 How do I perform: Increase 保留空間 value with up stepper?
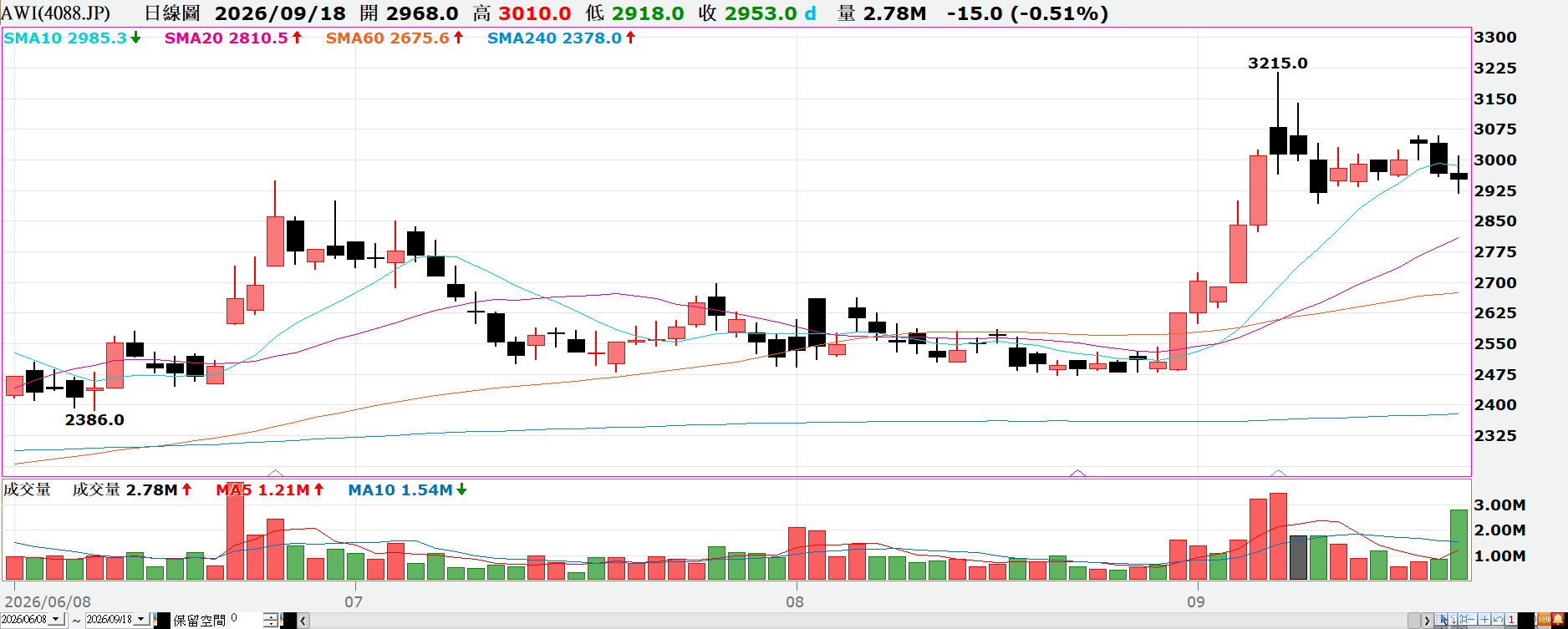271,616
